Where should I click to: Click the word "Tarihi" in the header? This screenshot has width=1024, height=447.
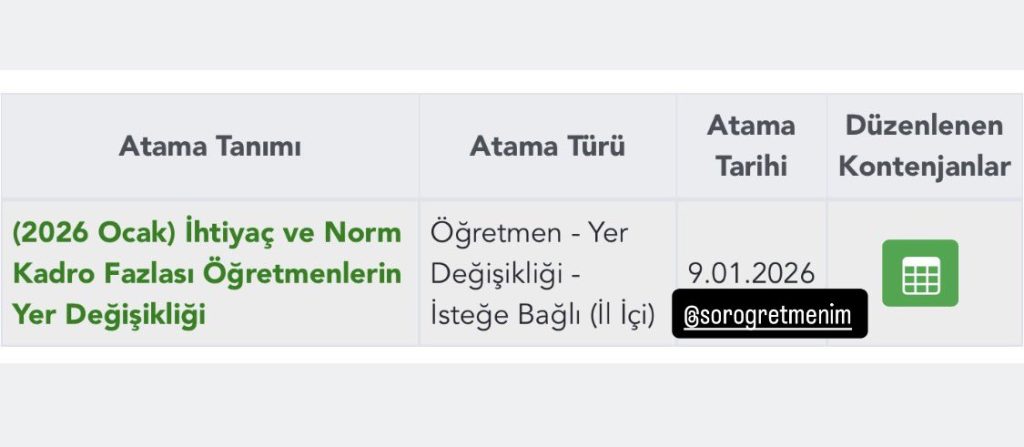751,166
